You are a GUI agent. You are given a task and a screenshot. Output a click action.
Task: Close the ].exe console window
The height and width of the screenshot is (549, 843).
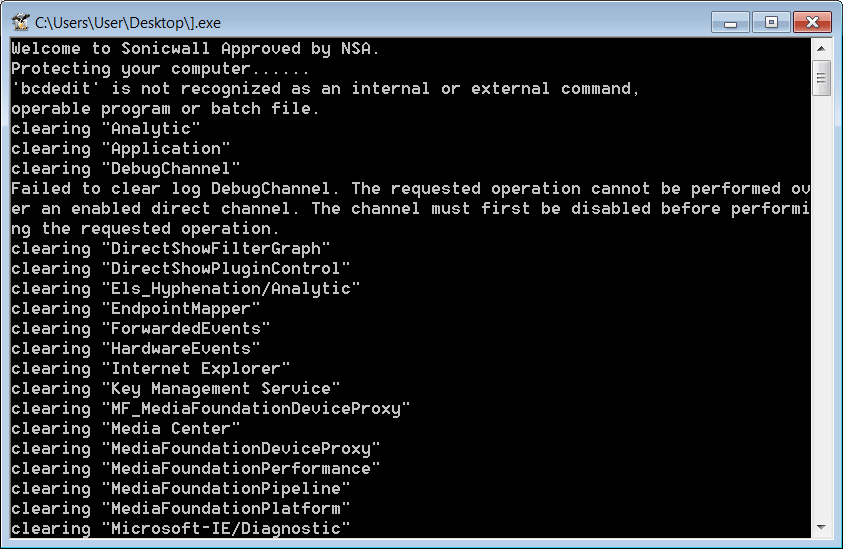click(812, 23)
